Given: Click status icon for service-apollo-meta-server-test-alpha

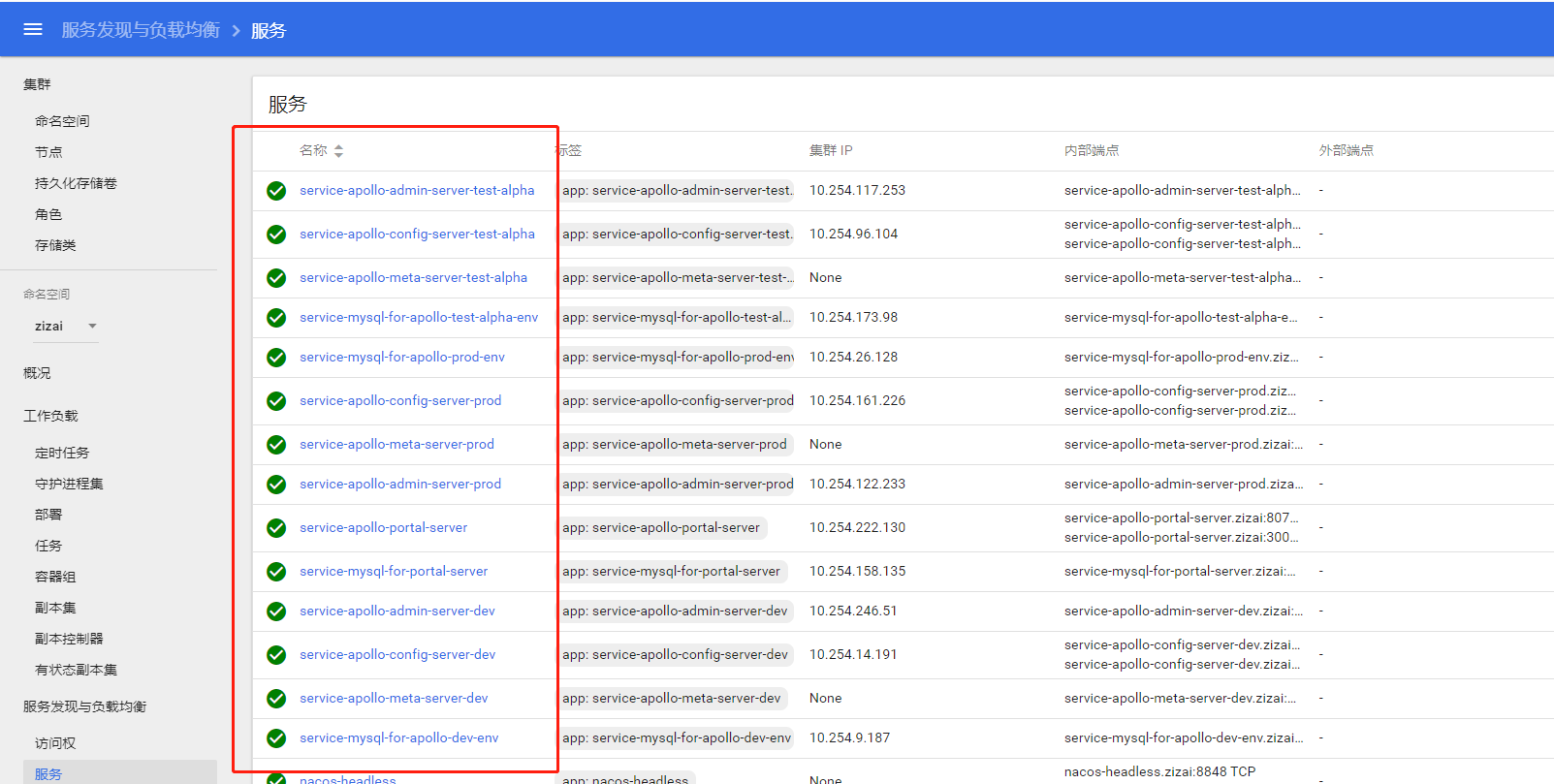Looking at the screenshot, I should click(x=276, y=278).
